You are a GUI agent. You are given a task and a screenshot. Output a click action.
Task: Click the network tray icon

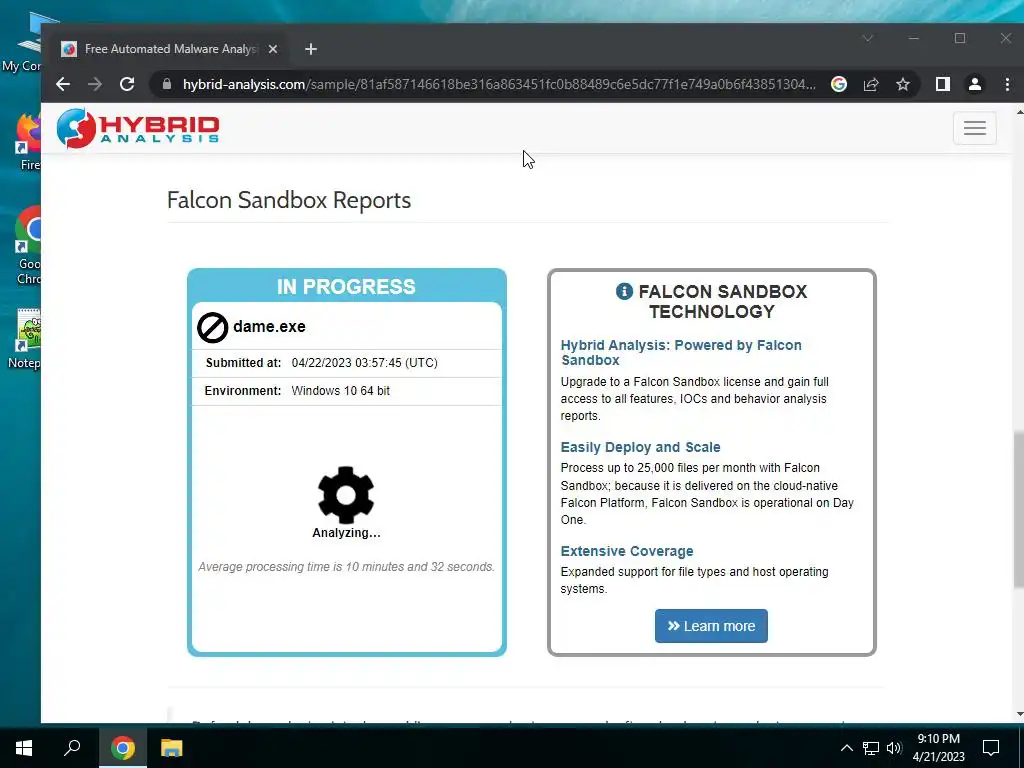(x=871, y=748)
